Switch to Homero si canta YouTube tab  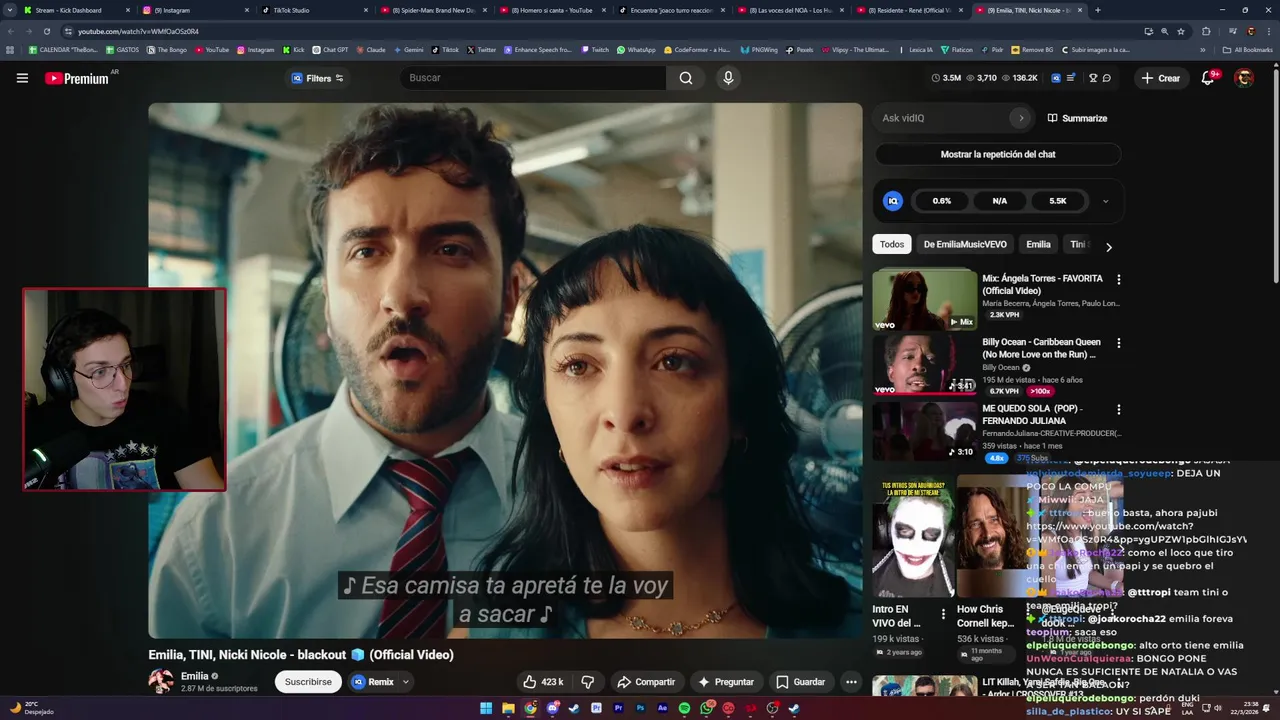[x=551, y=10]
